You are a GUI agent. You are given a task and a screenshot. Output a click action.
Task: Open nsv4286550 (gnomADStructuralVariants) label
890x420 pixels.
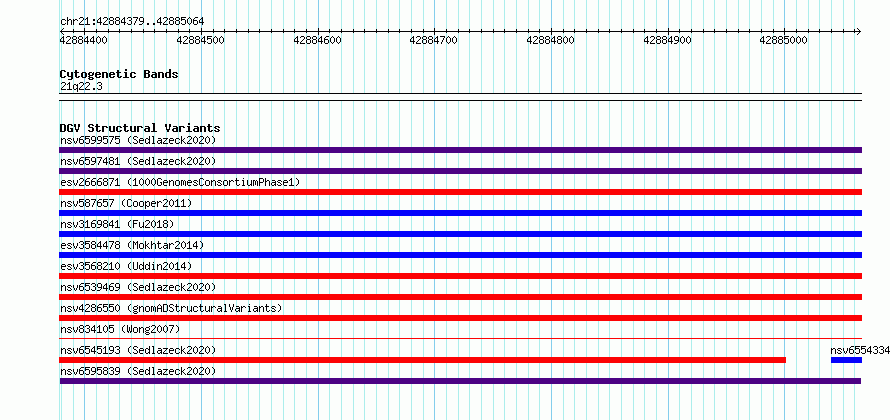click(x=171, y=308)
